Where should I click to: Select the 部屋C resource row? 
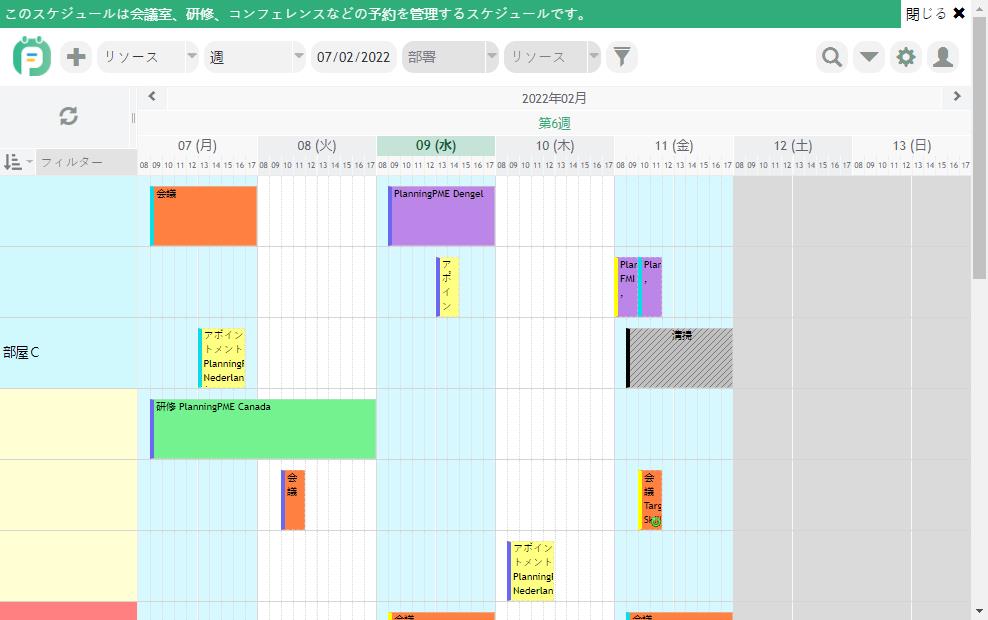[x=69, y=353]
